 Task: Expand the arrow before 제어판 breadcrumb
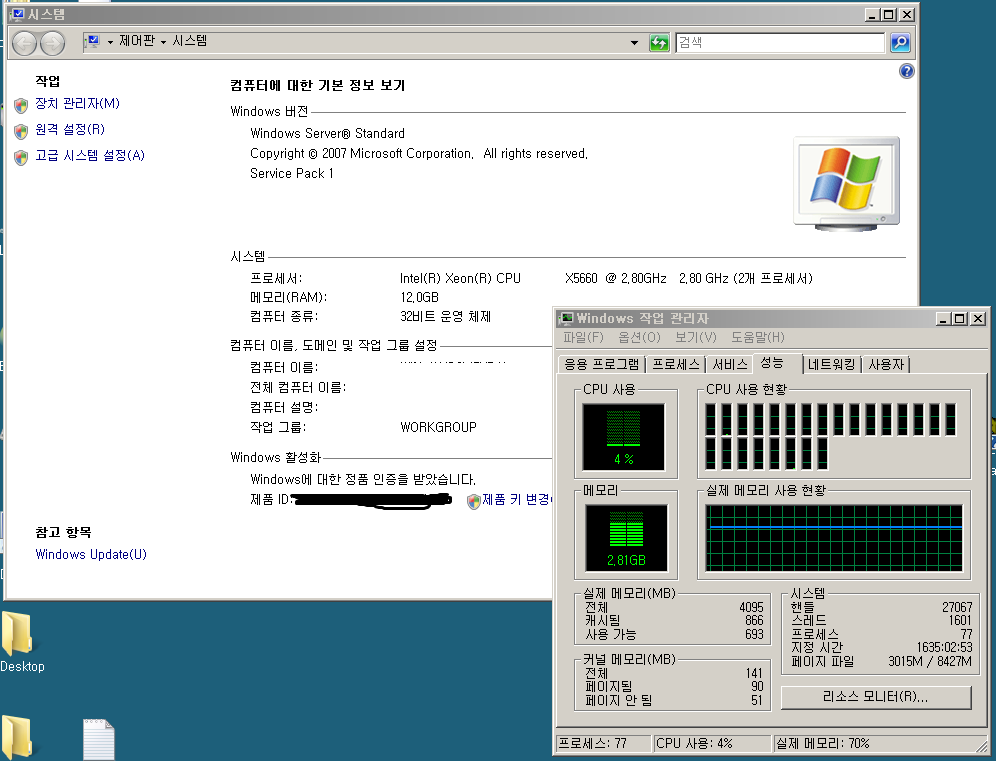(x=110, y=42)
